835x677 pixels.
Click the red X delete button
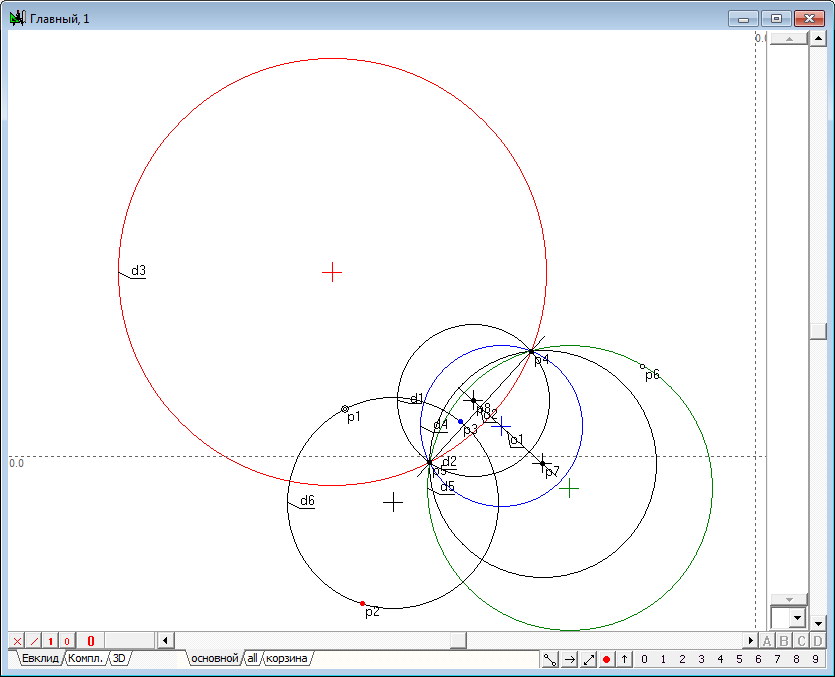pos(17,641)
